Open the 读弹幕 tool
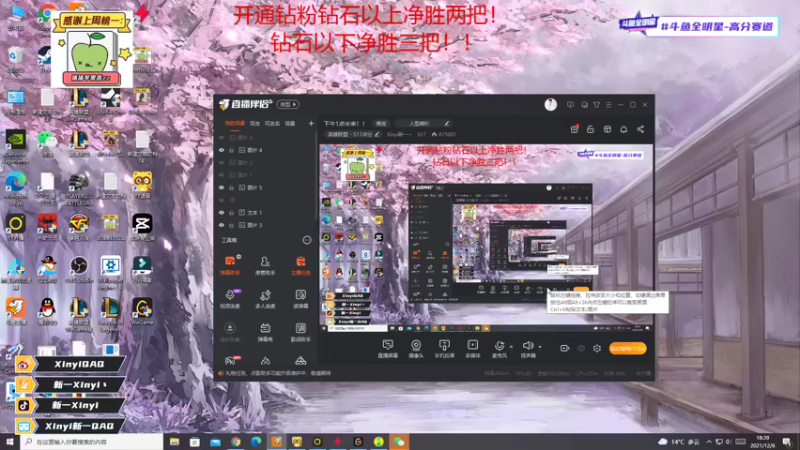Viewport: 800px width, 450px height. point(301,298)
